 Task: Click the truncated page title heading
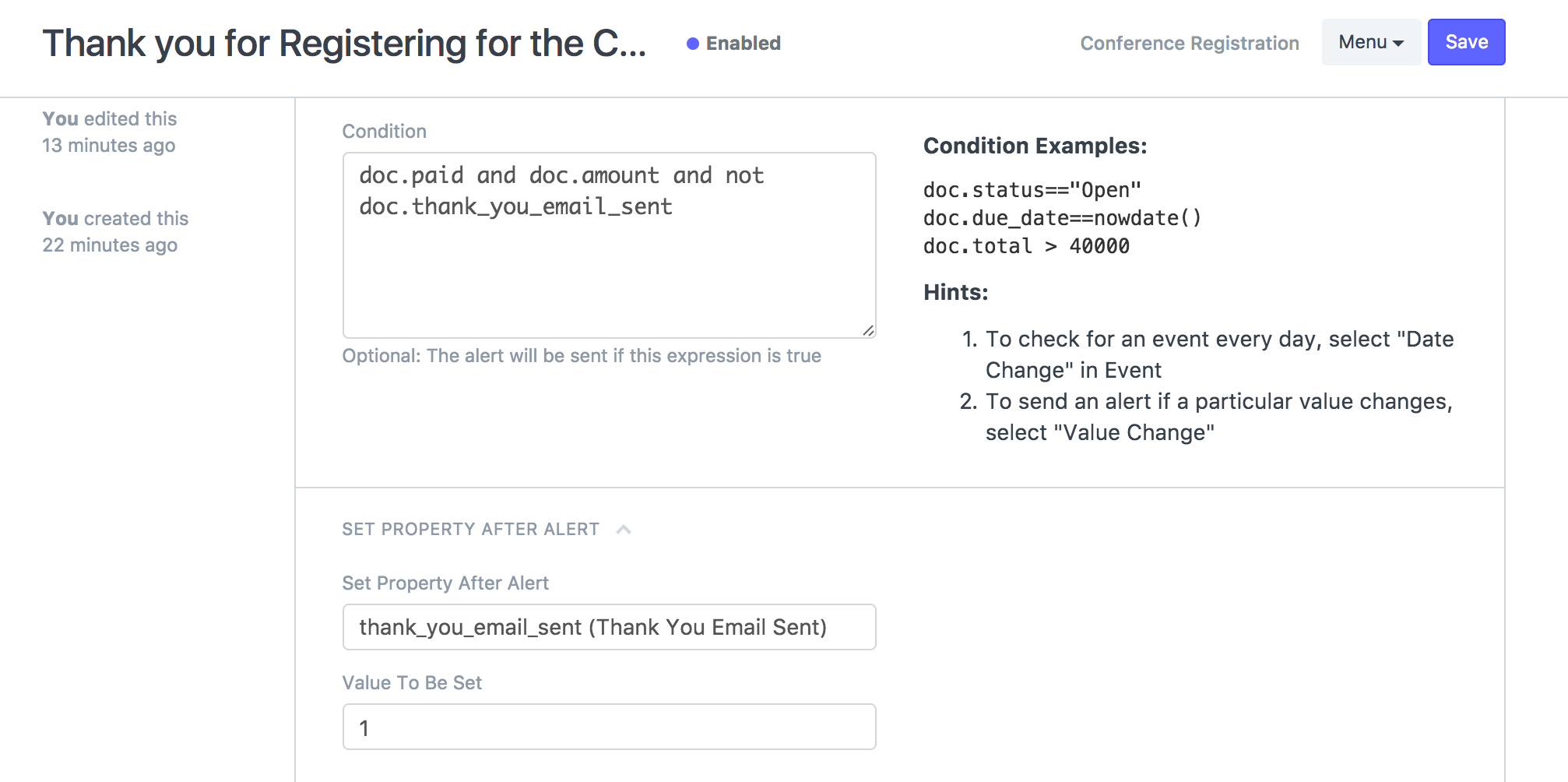tap(344, 44)
